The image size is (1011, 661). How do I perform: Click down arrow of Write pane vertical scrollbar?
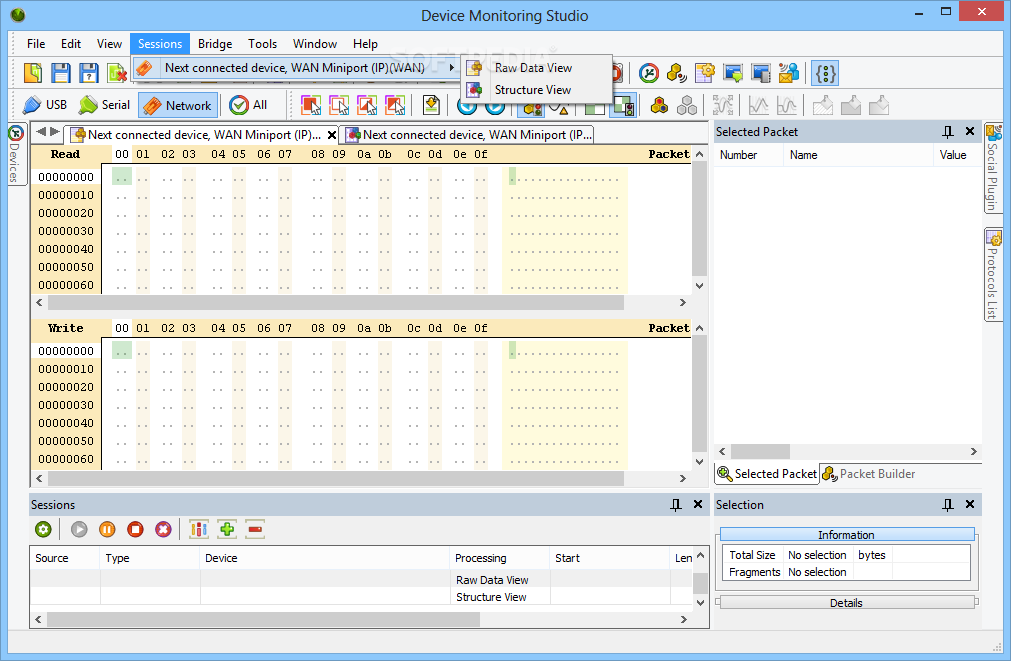tap(700, 461)
